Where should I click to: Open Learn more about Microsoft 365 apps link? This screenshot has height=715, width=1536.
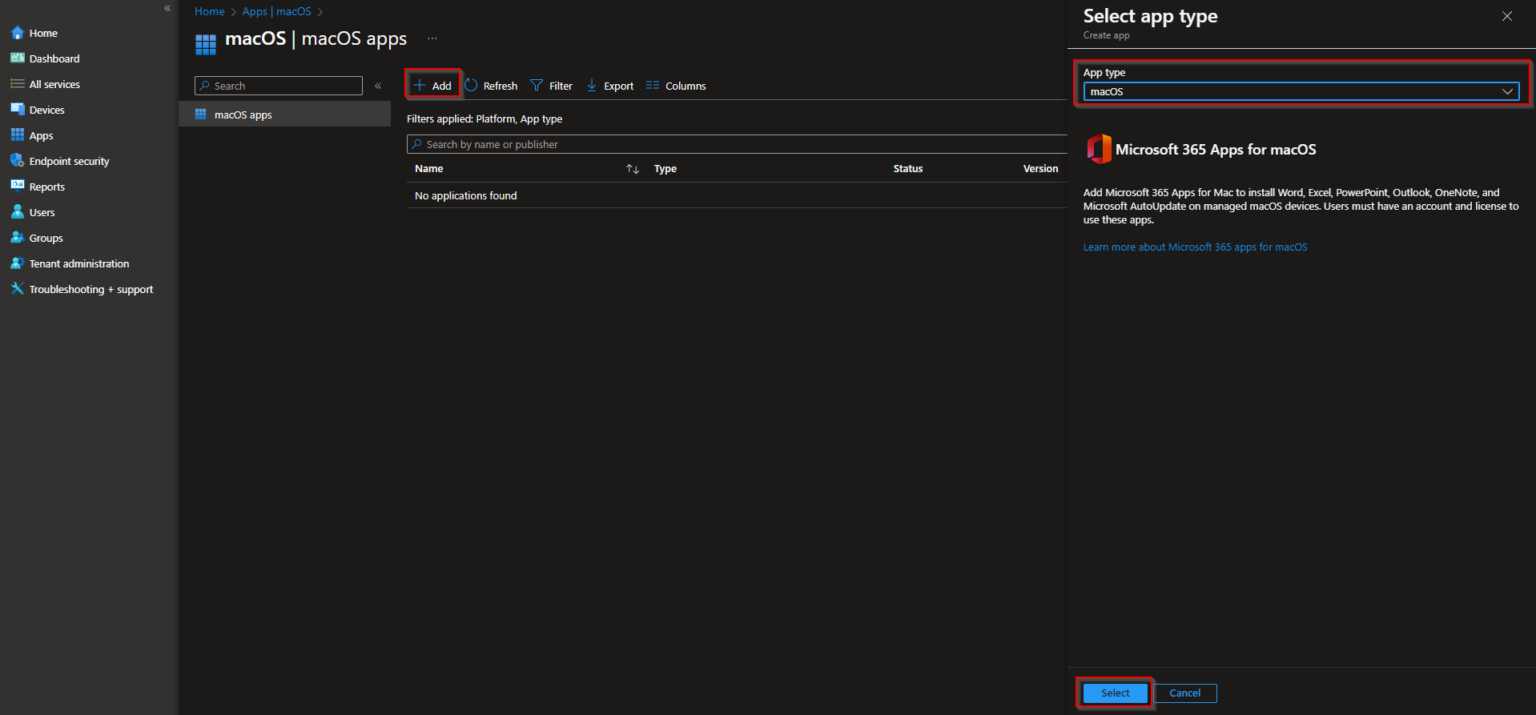(x=1195, y=247)
